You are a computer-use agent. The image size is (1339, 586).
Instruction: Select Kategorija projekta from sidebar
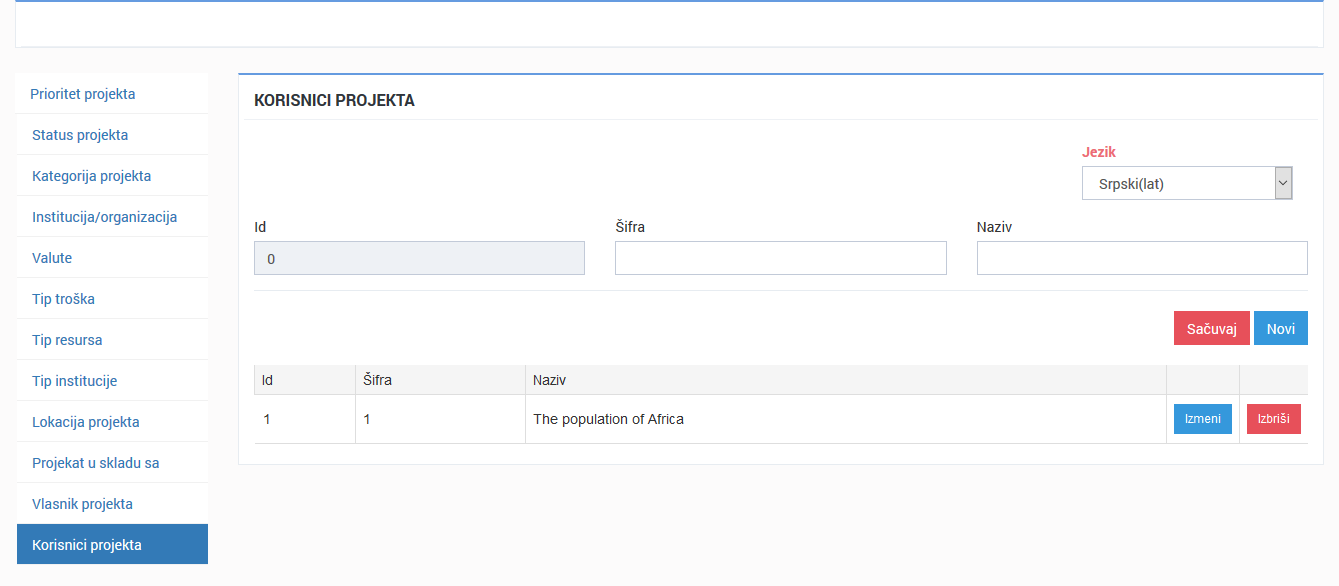tap(92, 176)
